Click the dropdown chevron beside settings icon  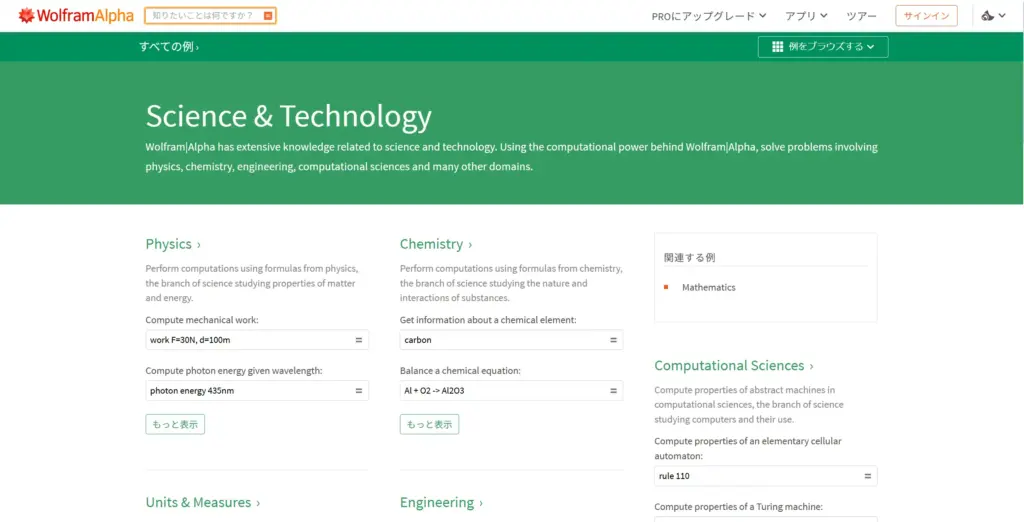pyautogui.click(x=1002, y=16)
